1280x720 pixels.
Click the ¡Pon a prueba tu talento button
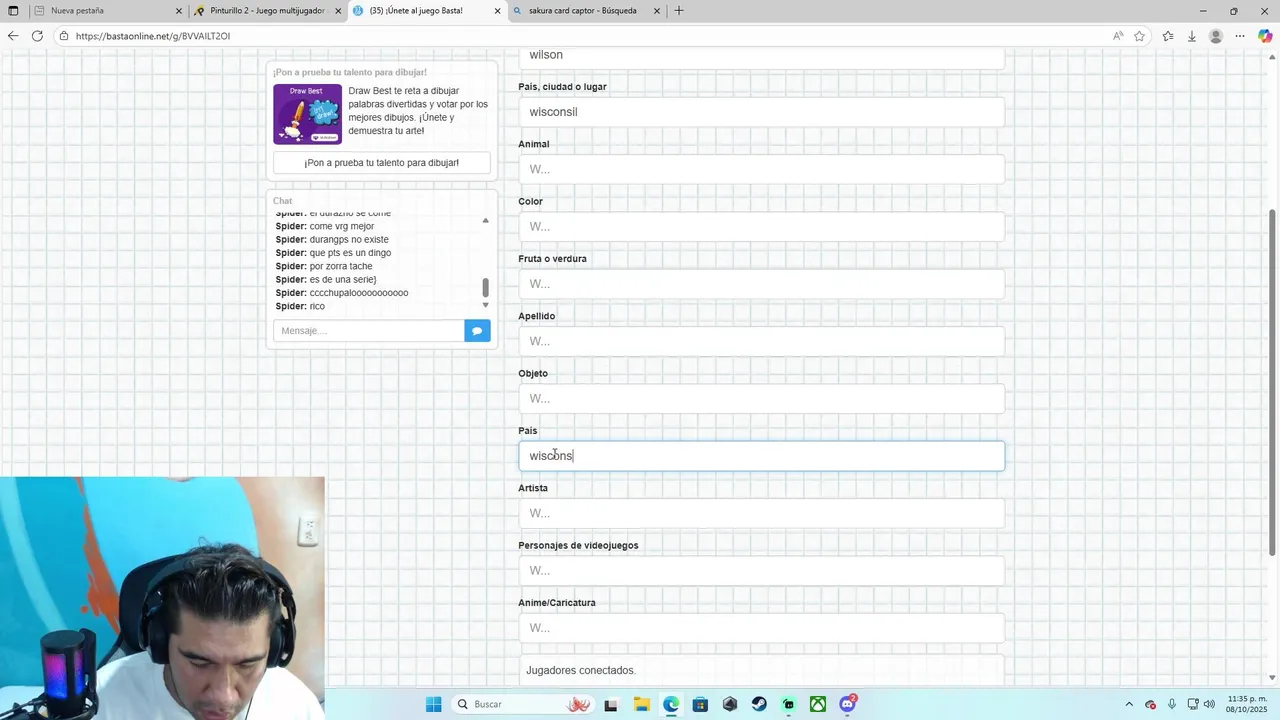pos(382,162)
